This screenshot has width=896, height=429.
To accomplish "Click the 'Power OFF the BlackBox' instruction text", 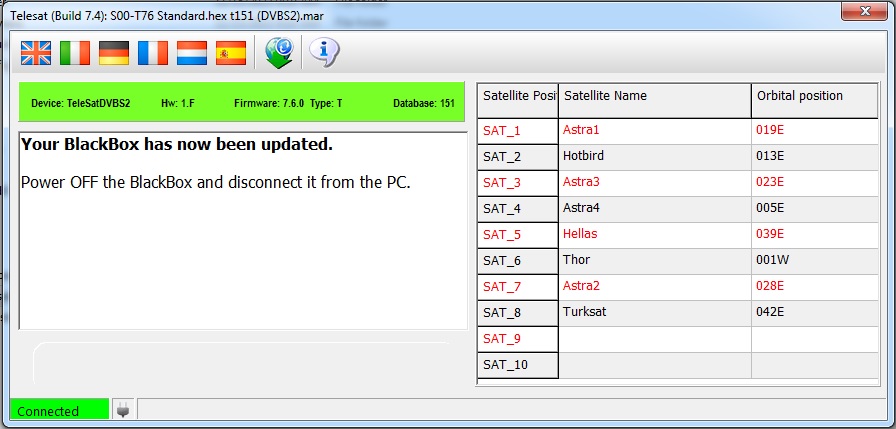I will tap(216, 183).
